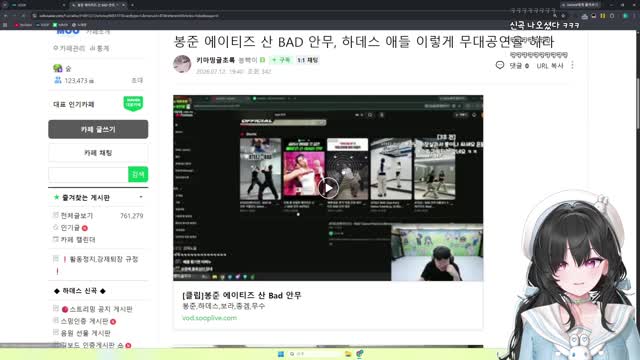The width and height of the screenshot is (640, 360).
Task: Click the taskbar search box
Action: (x=314, y=354)
